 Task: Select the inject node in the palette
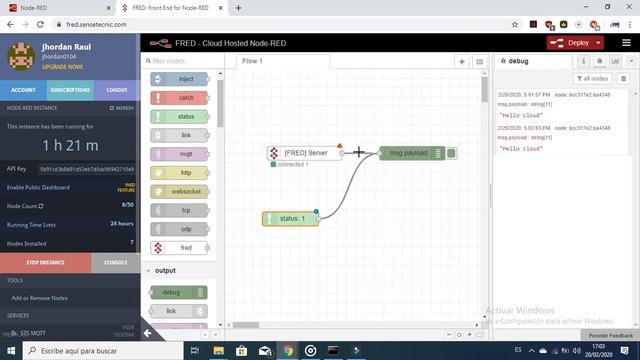point(179,79)
